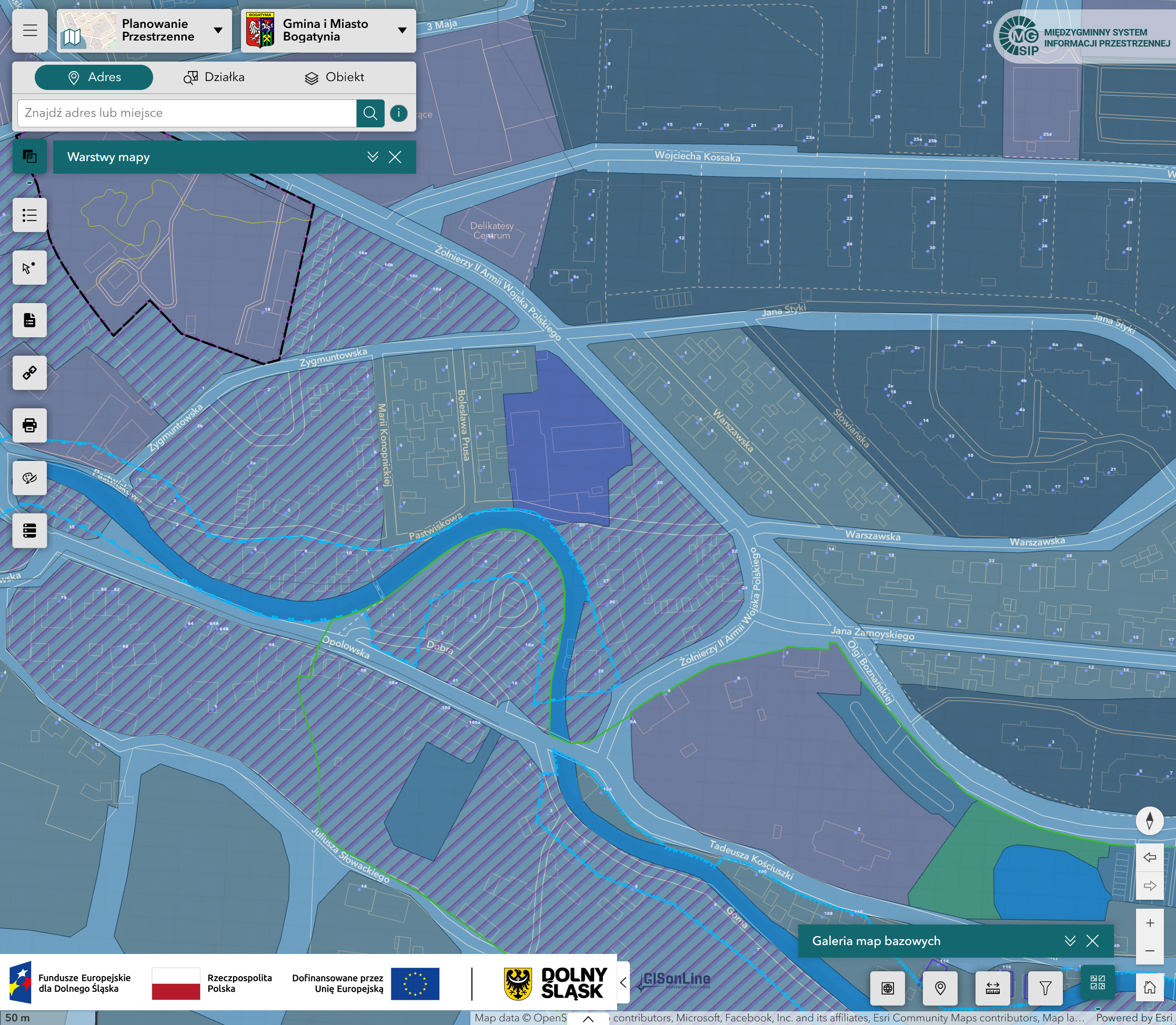Expand the Planowanie Przestrzenne dropdown
This screenshot has width=1176, height=1025.
(218, 31)
